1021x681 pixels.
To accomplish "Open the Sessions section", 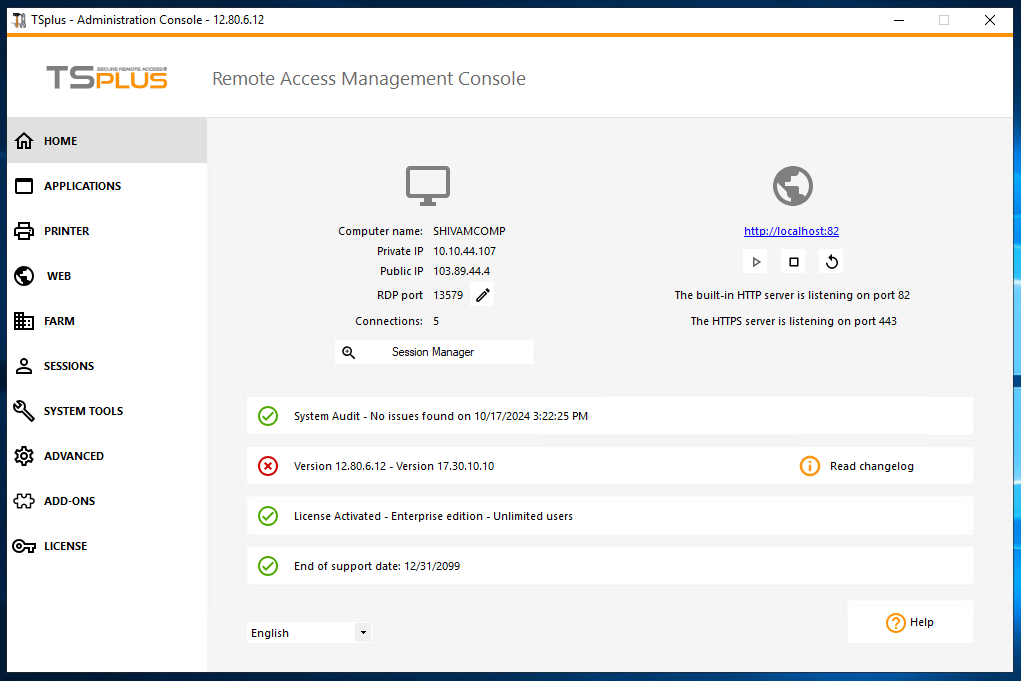I will [x=107, y=365].
